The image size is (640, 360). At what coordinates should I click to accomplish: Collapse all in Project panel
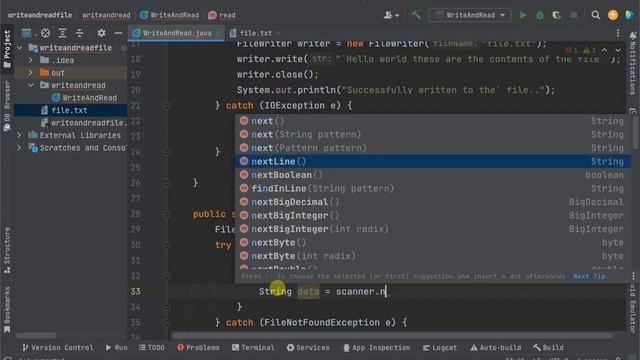click(x=79, y=33)
